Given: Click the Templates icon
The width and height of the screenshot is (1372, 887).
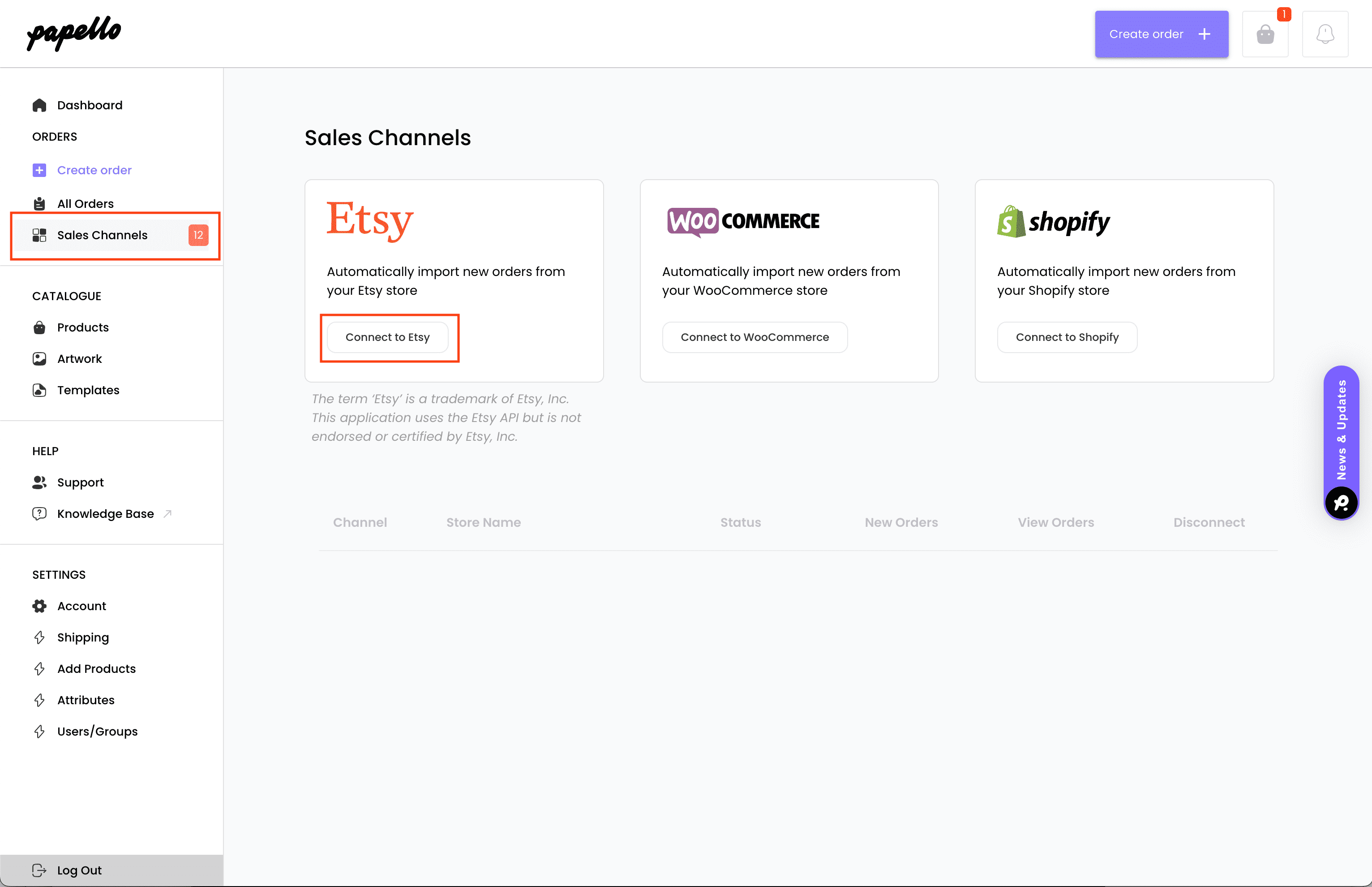Looking at the screenshot, I should (x=39, y=391).
